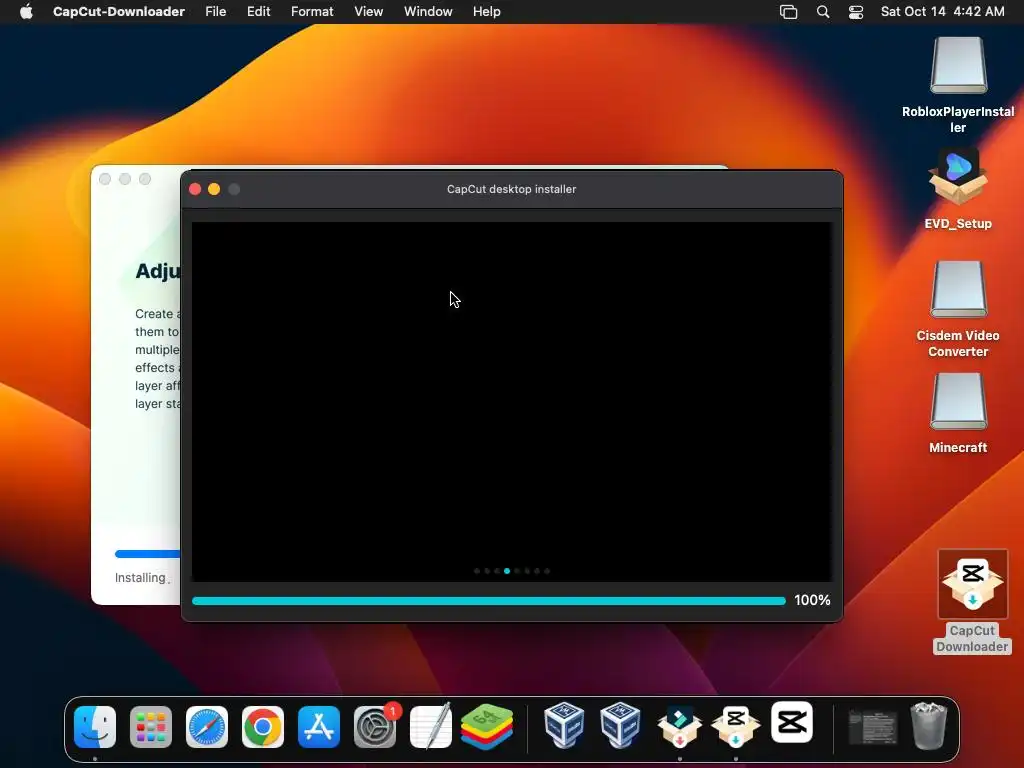Open System Settings from the dock

pos(375,726)
